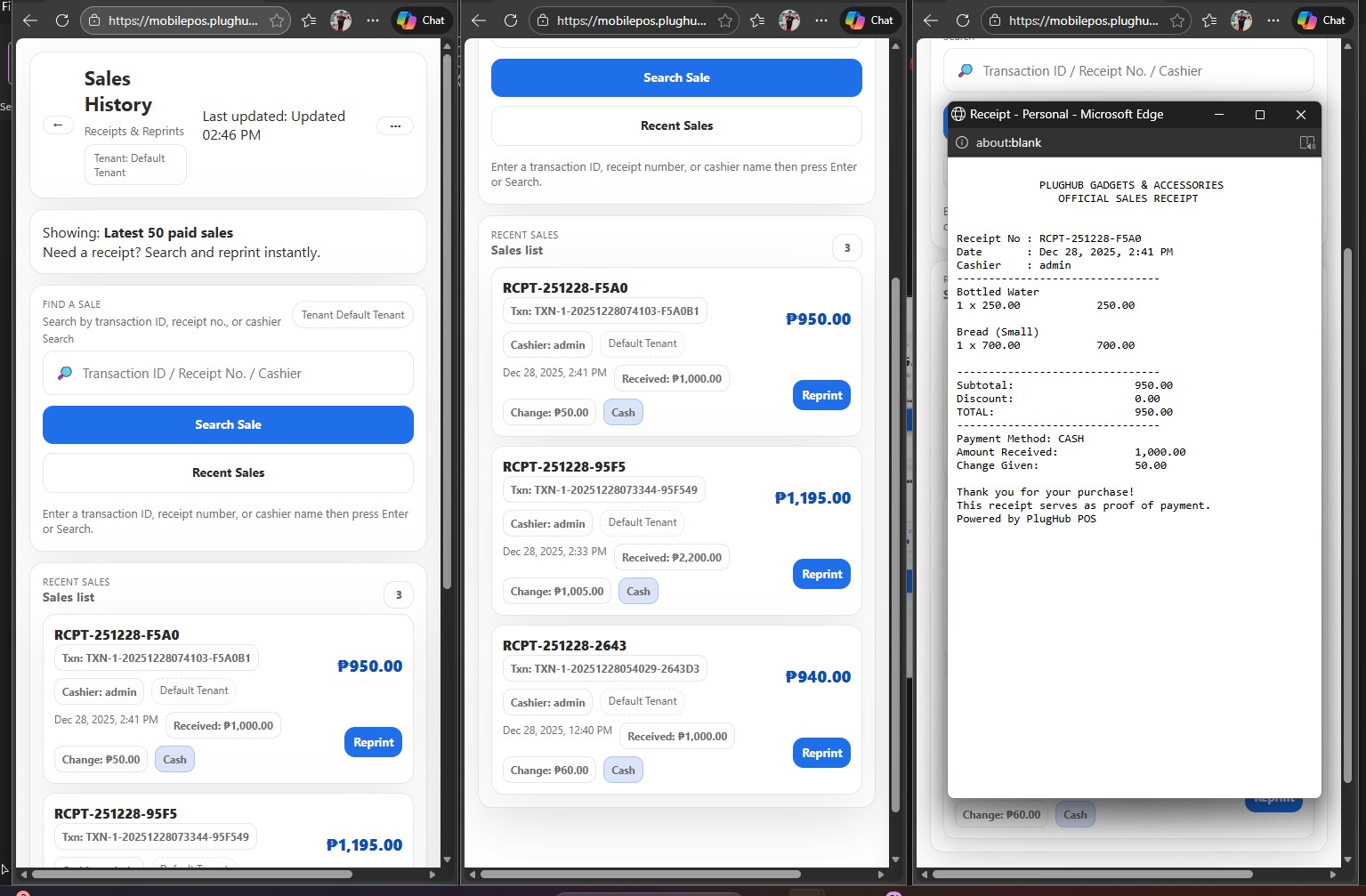Click the back arrow in Sales History header
Image resolution: width=1366 pixels, height=896 pixels.
coord(58,125)
